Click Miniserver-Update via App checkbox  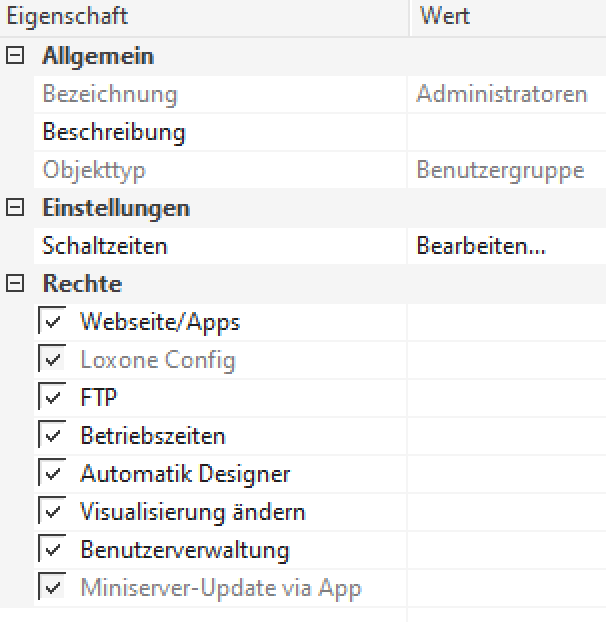pyautogui.click(x=52, y=588)
